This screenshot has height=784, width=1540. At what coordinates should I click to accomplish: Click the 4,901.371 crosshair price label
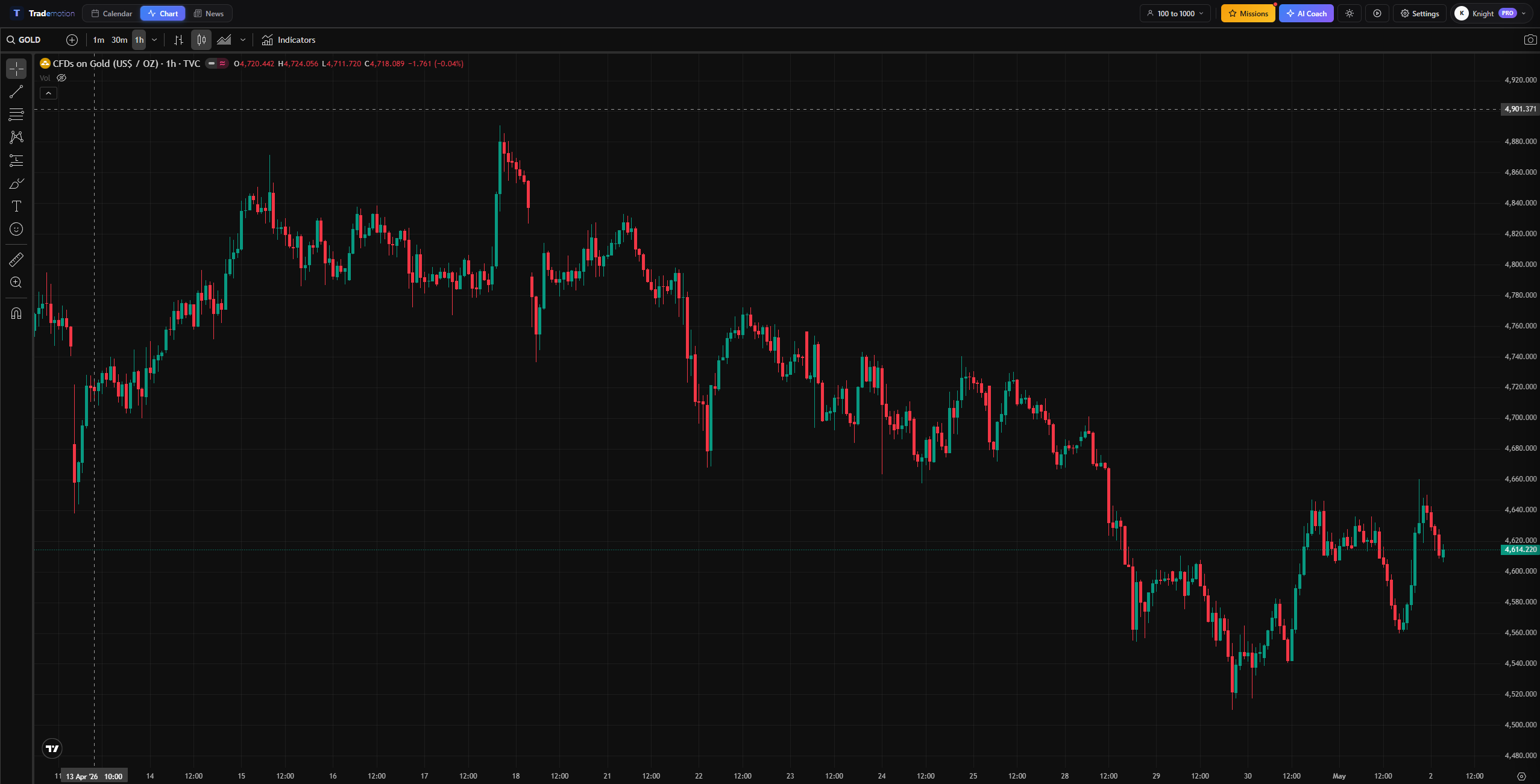pos(1520,109)
